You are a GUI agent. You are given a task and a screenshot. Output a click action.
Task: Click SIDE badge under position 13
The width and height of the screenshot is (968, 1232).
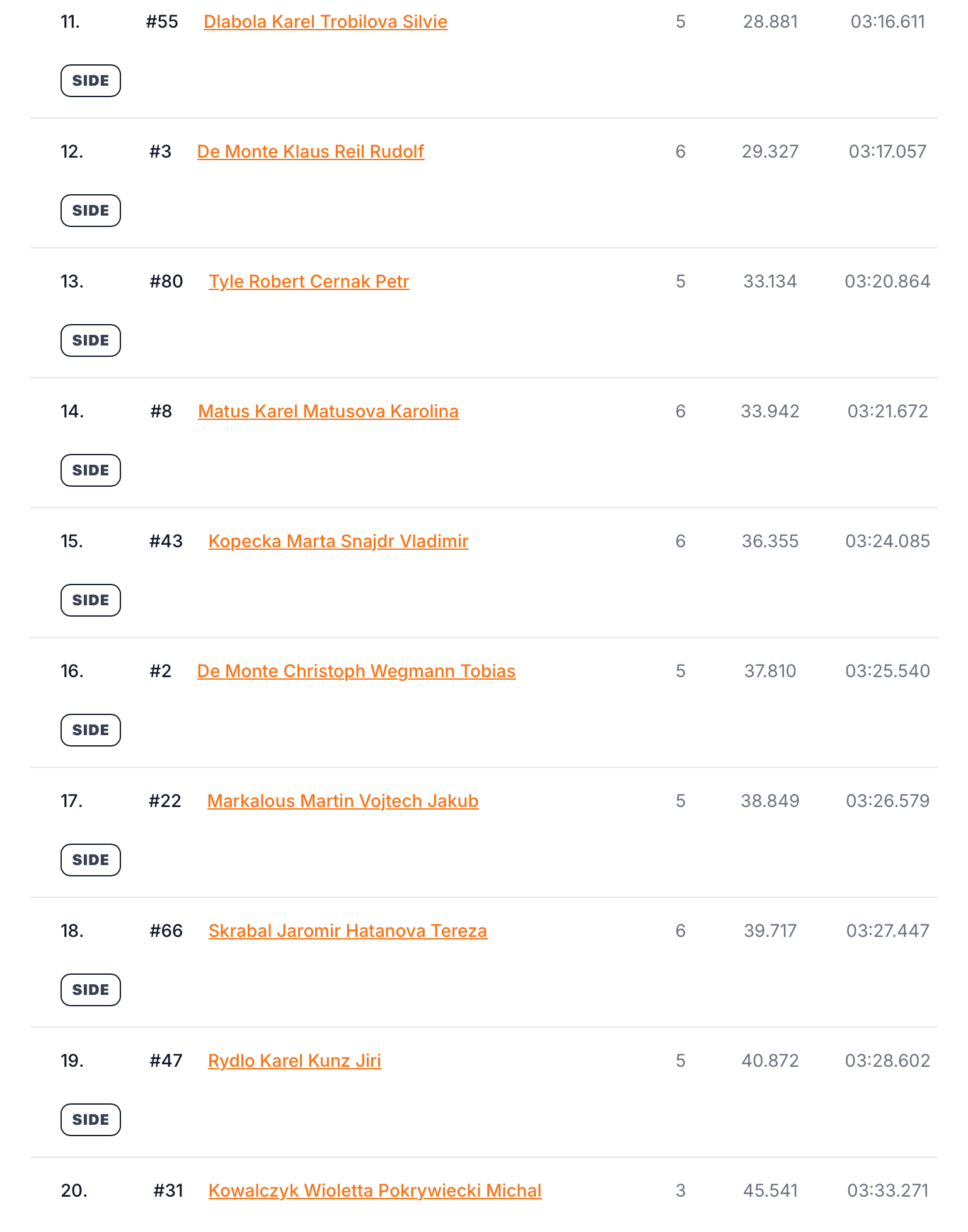click(x=91, y=340)
